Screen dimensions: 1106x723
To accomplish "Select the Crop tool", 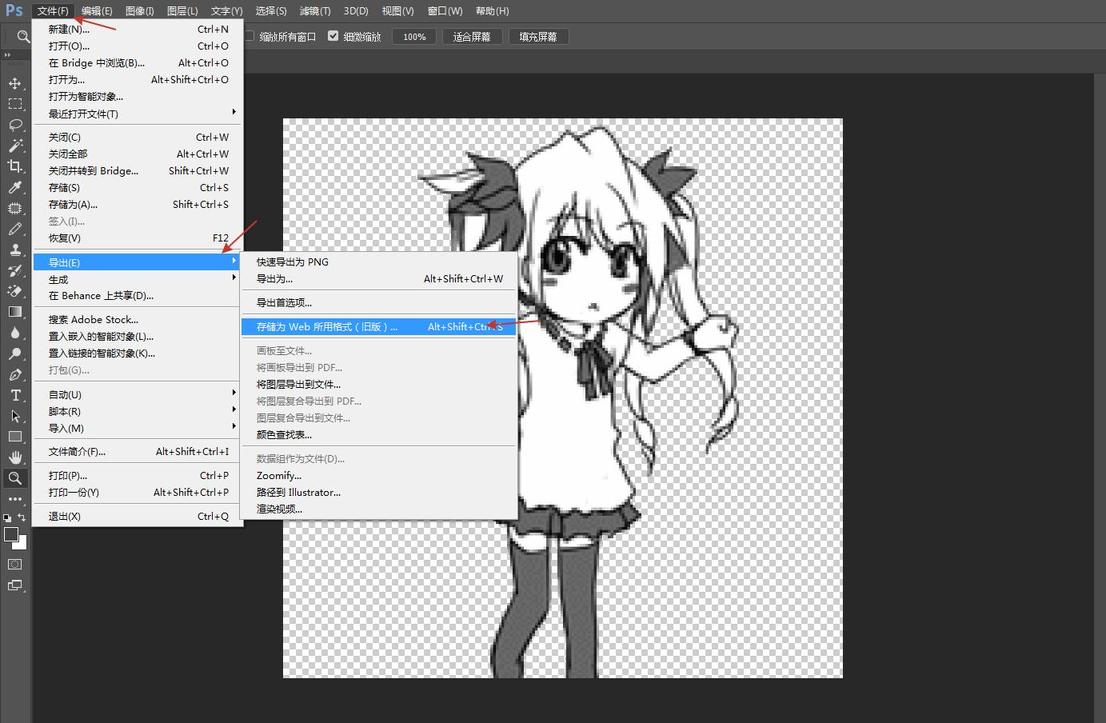I will [x=15, y=166].
